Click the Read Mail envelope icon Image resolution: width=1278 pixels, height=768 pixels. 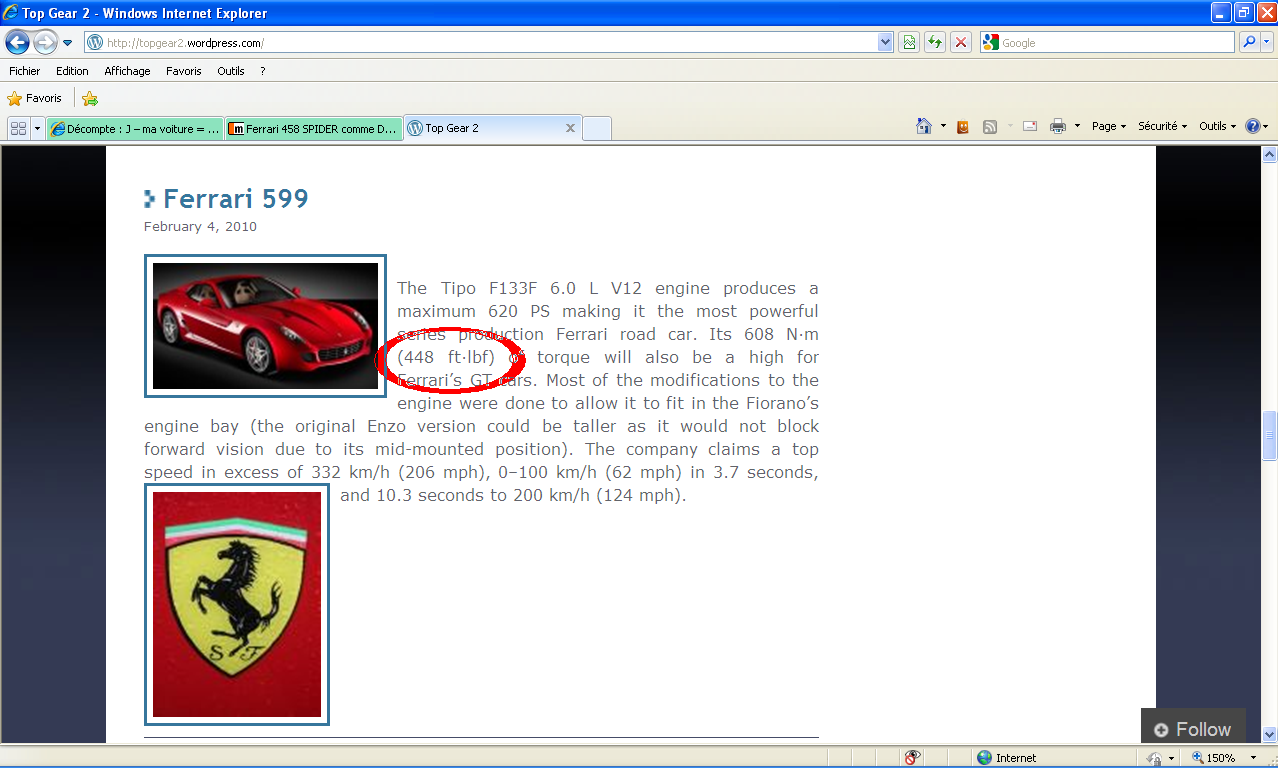pyautogui.click(x=1030, y=127)
